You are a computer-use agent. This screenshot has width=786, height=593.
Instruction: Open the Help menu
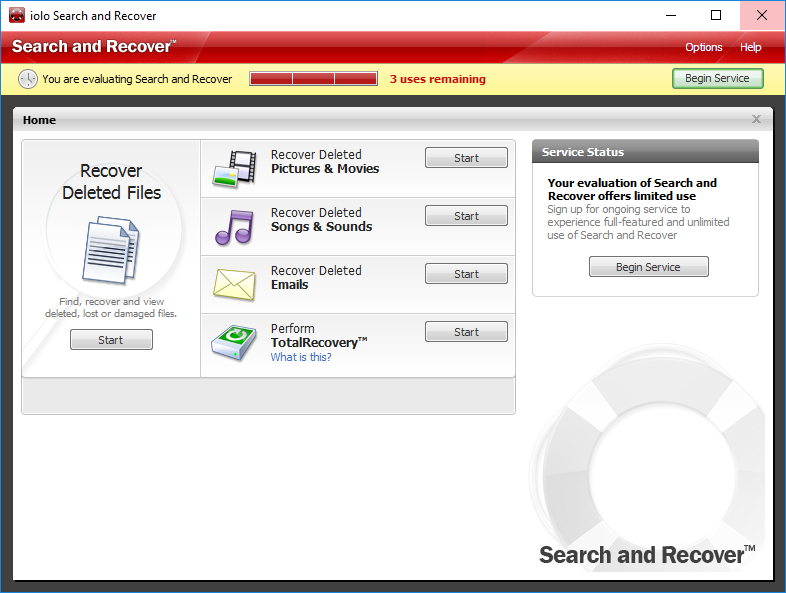[x=750, y=47]
